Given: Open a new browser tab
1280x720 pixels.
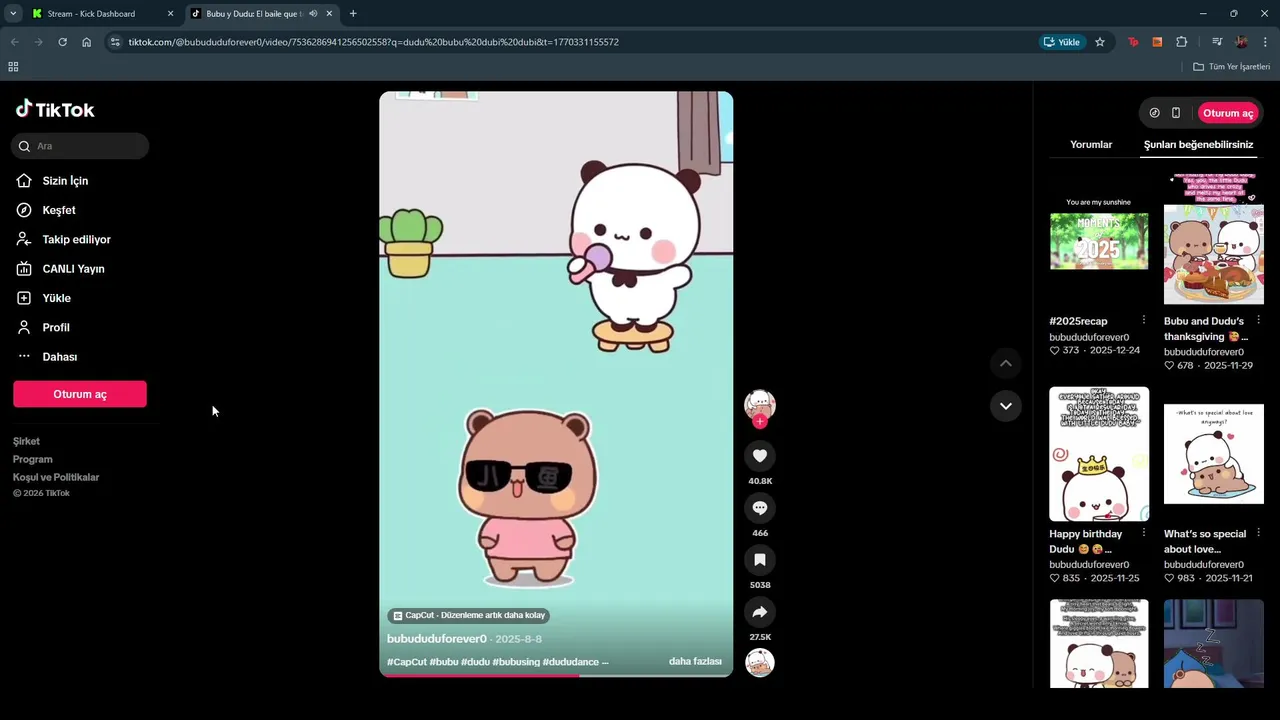Looking at the screenshot, I should pos(353,14).
